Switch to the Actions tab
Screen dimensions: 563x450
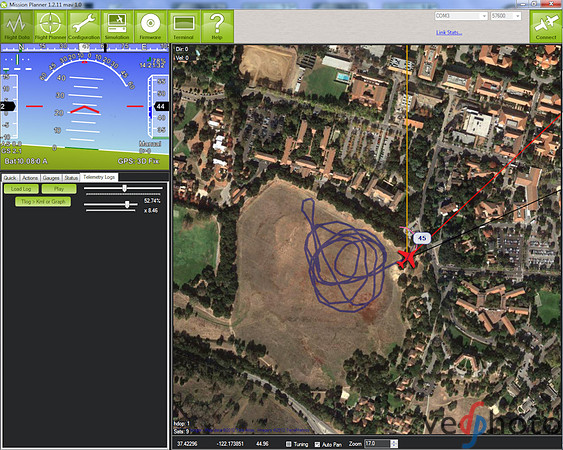30,178
